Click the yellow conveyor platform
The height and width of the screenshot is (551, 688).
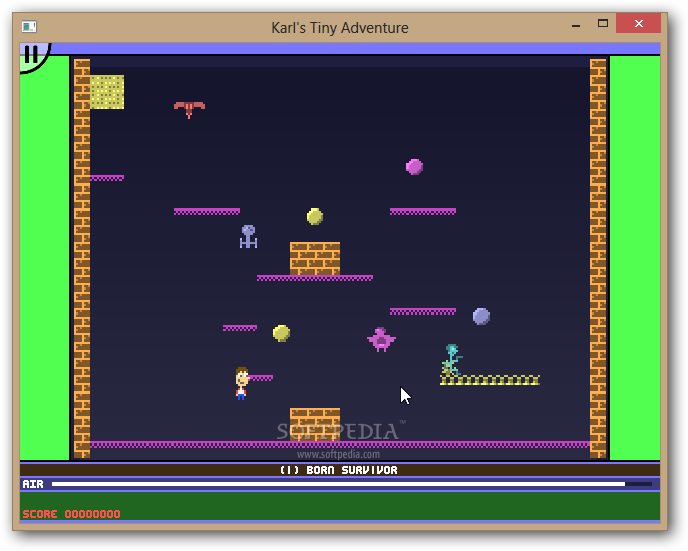click(490, 380)
